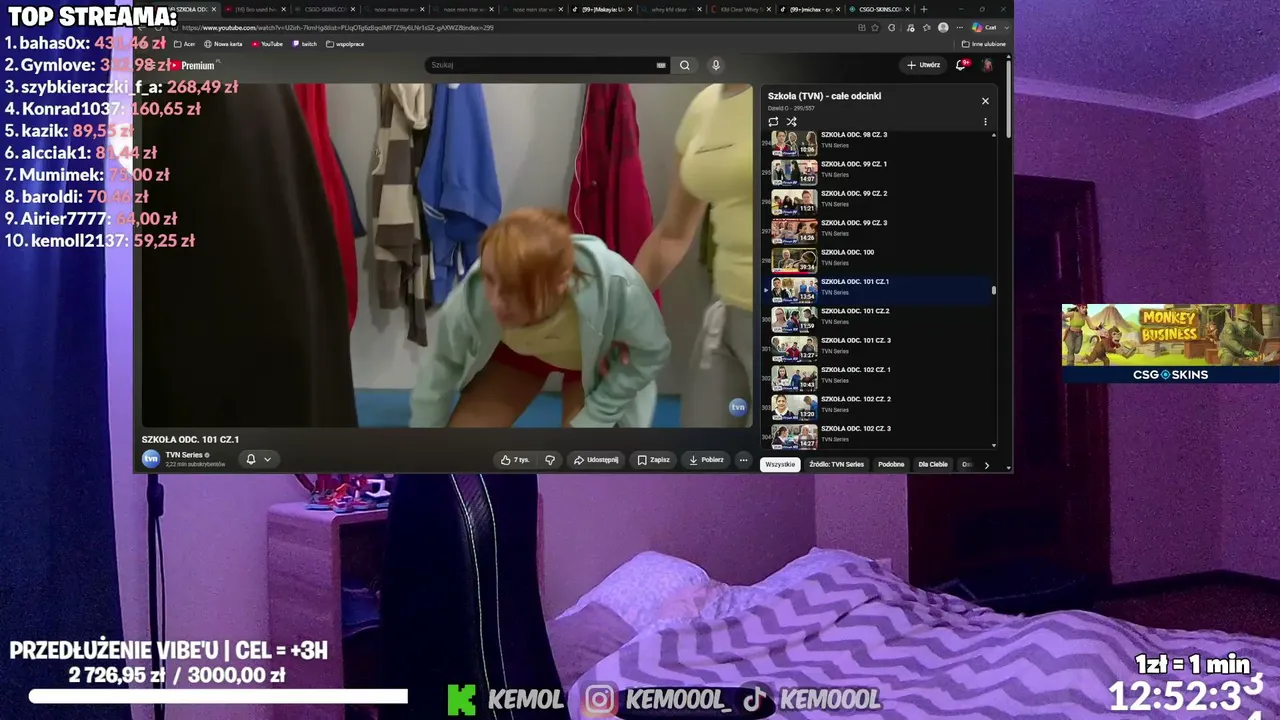
Task: Select the Źródło: TVN Series filter chip
Action: tap(837, 465)
